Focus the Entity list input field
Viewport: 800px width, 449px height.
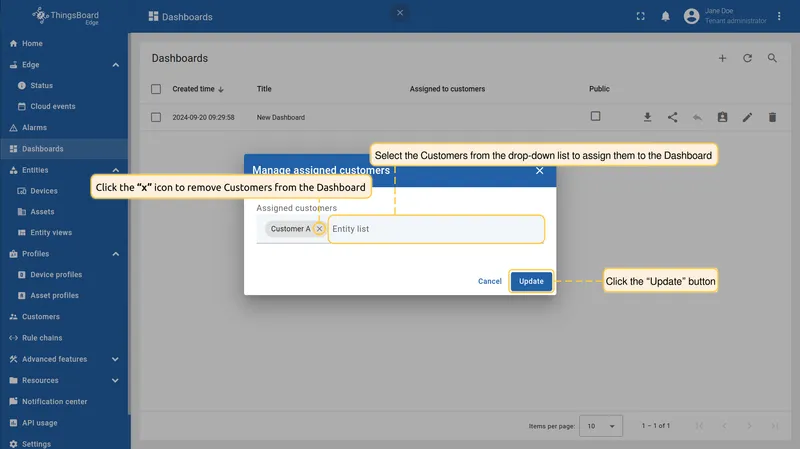tap(437, 229)
